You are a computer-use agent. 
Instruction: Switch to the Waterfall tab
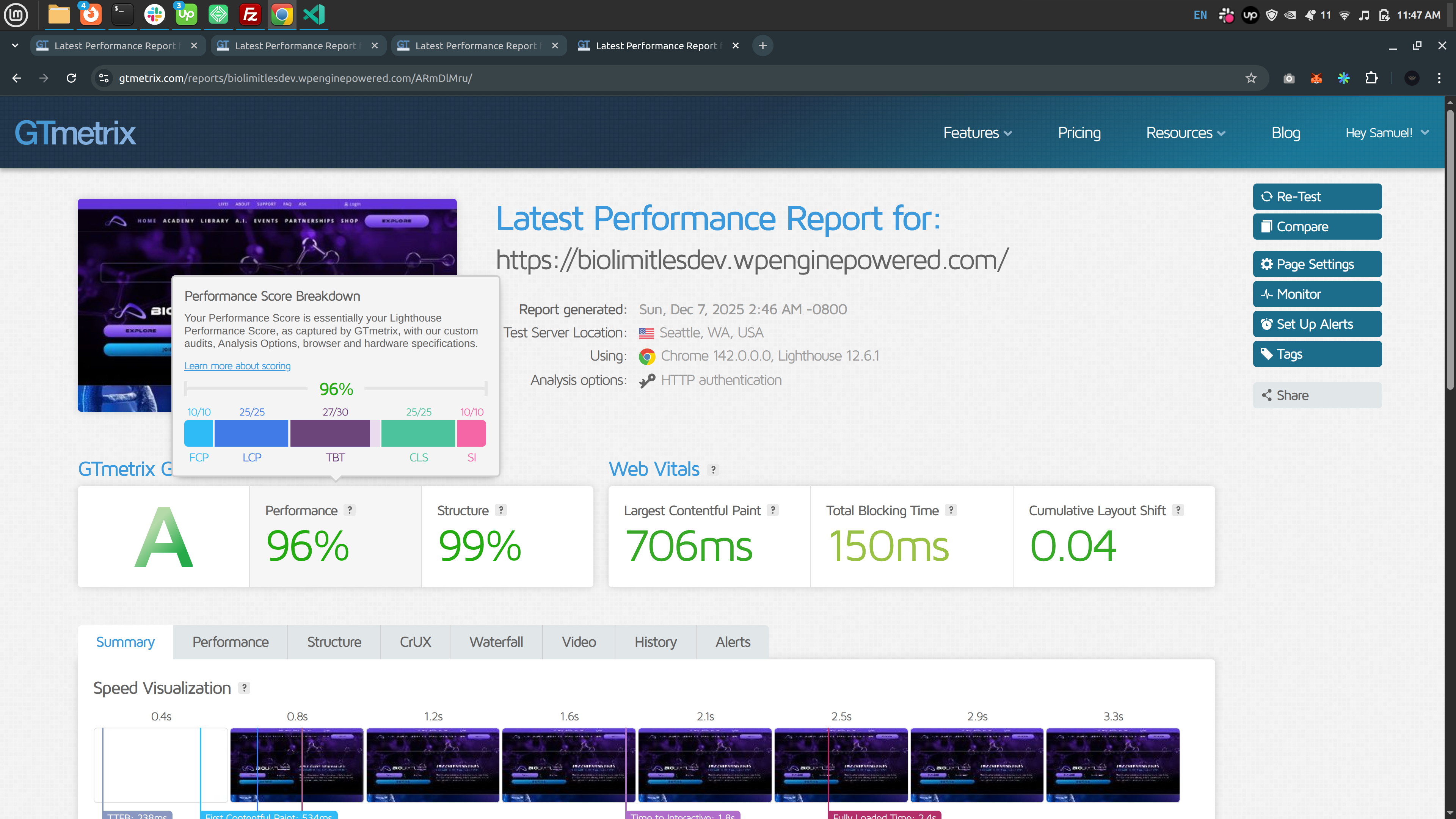click(496, 642)
